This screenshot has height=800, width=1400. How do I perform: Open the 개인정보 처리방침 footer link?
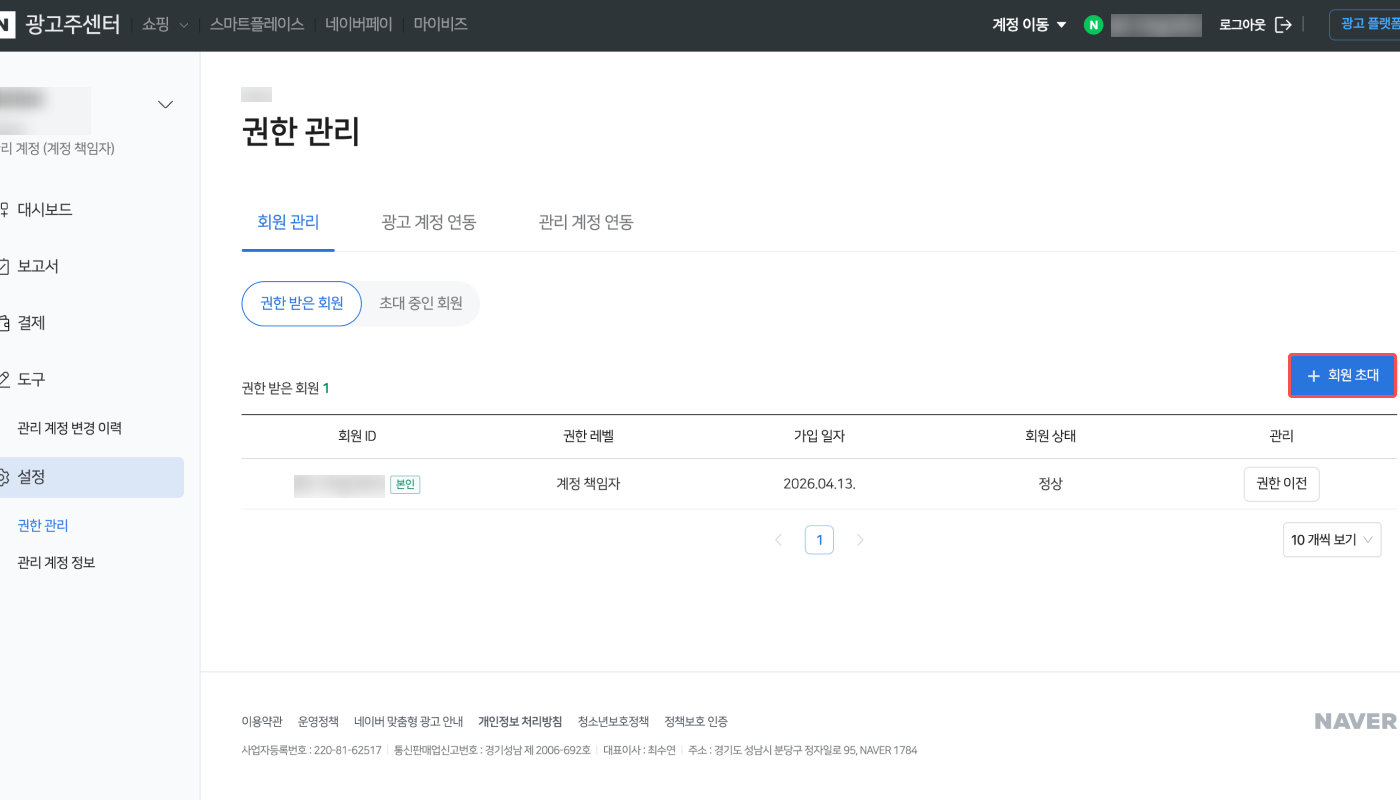point(520,721)
